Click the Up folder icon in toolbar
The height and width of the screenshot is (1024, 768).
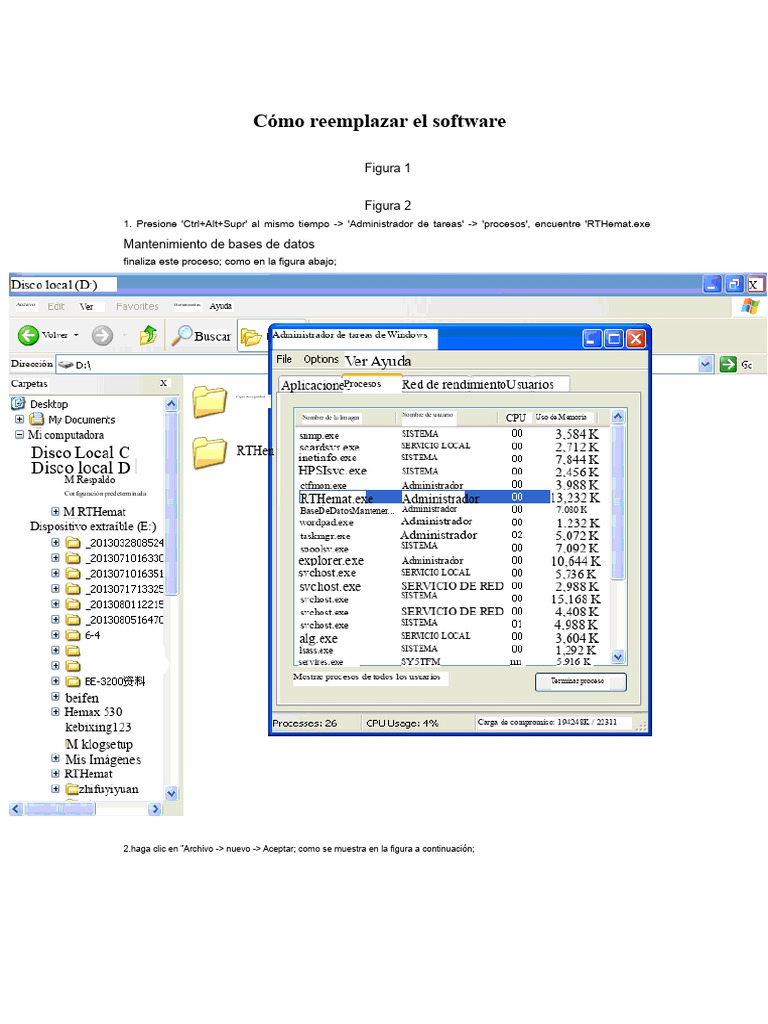coord(148,335)
